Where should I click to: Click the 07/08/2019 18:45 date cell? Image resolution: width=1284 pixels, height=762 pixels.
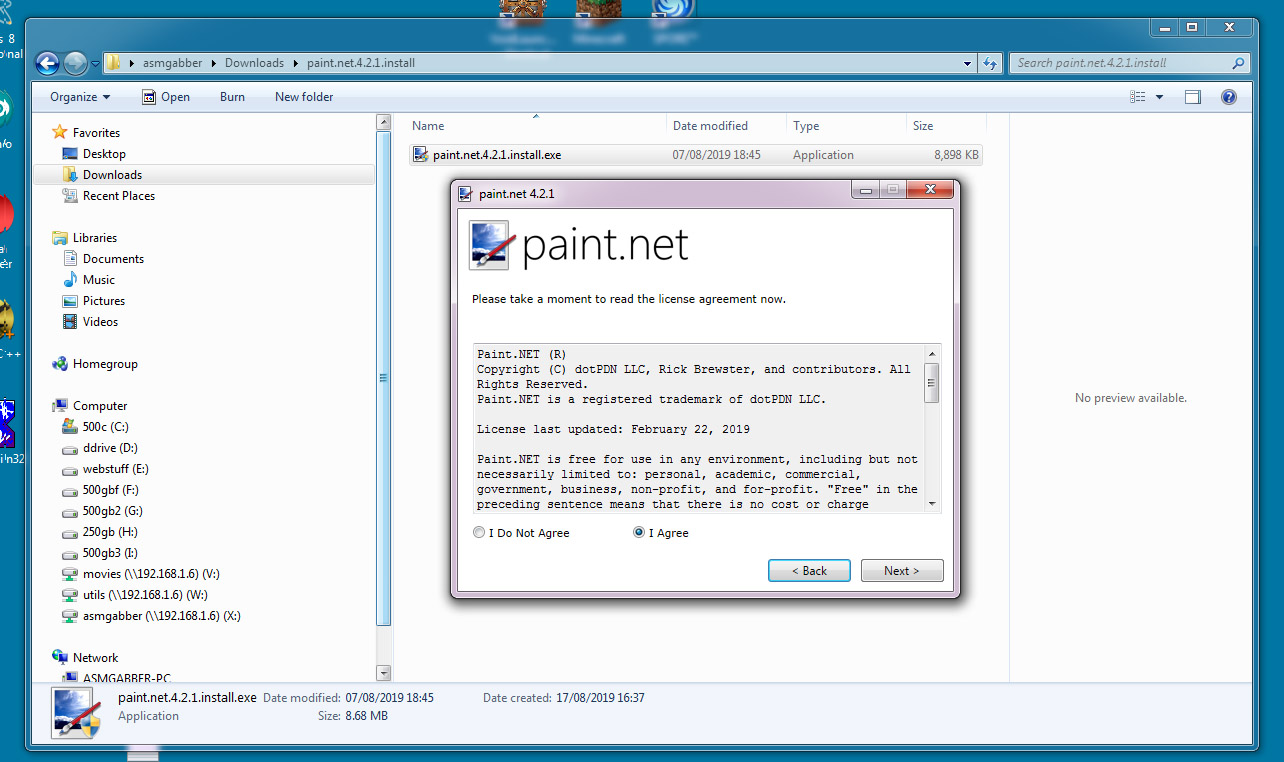coord(716,155)
